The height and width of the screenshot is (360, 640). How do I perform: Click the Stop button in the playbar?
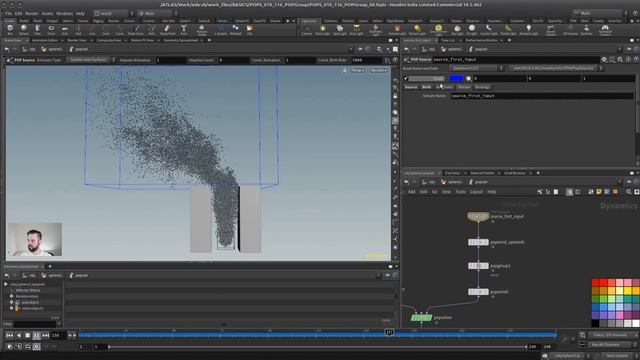pos(27,335)
